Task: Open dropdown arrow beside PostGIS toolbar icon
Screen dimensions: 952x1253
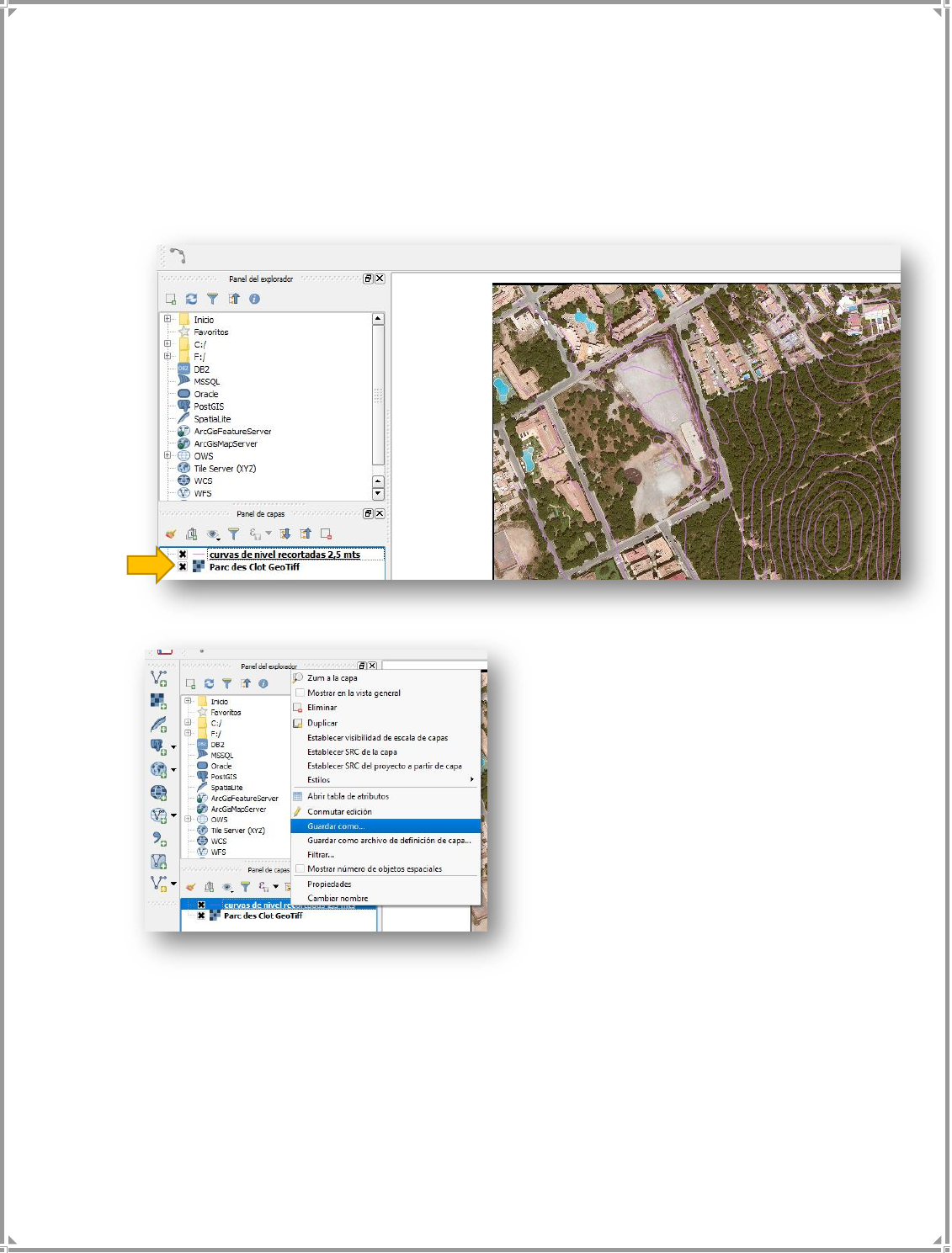Action: (x=173, y=747)
